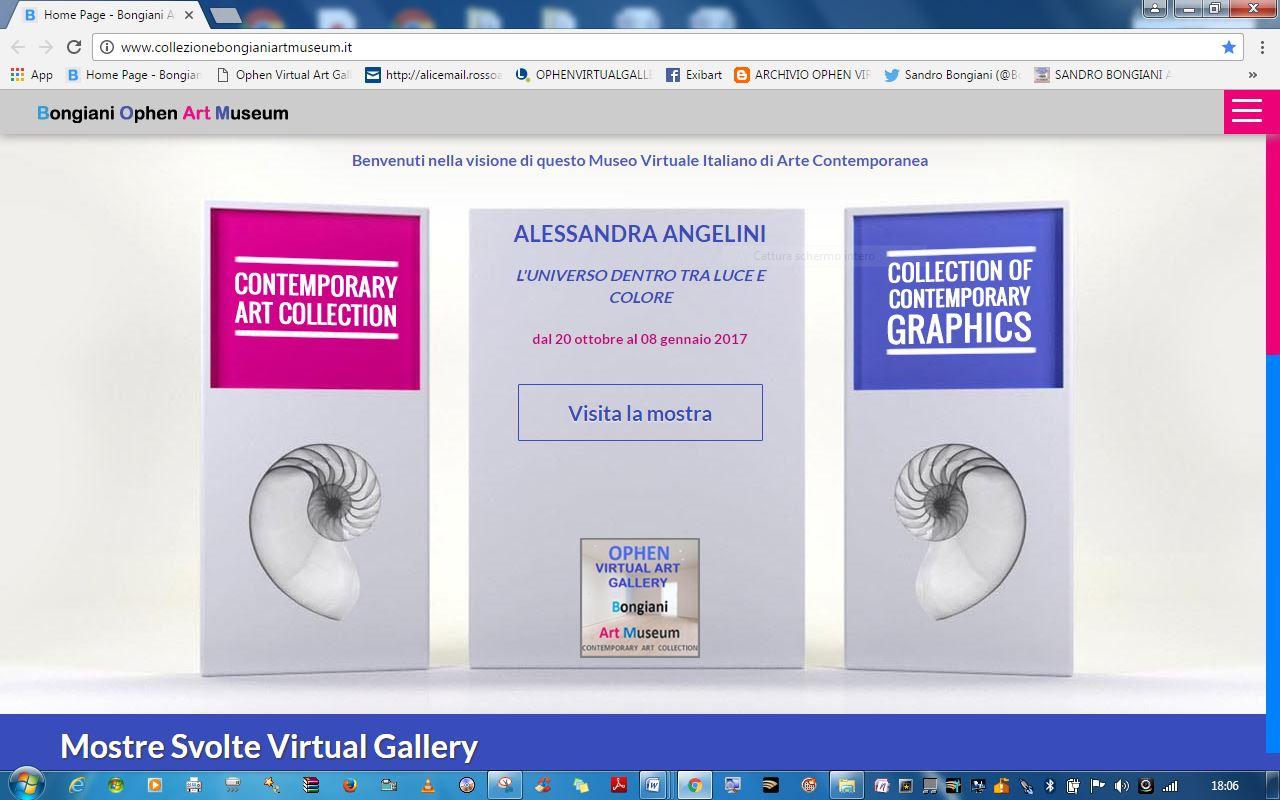The image size is (1280, 800).
Task: Expand the bookmarks overflow chevron
Action: click(1252, 74)
